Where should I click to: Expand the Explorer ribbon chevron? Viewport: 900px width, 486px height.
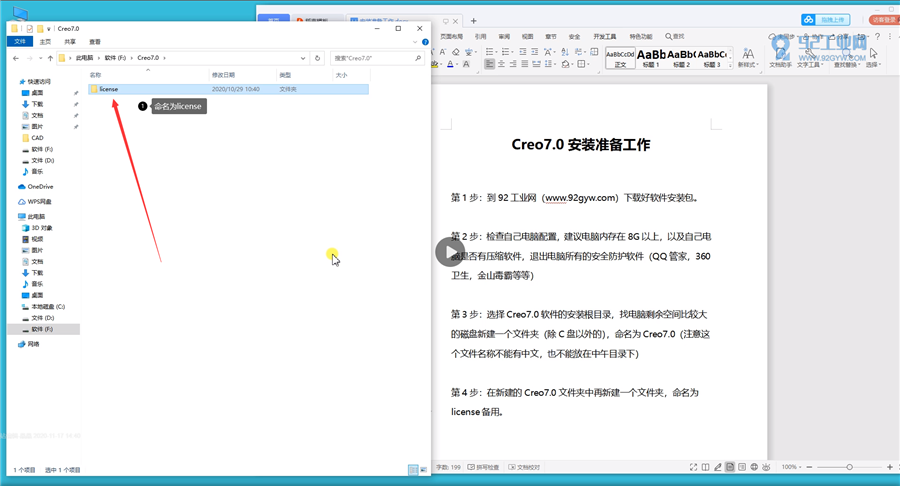415,42
